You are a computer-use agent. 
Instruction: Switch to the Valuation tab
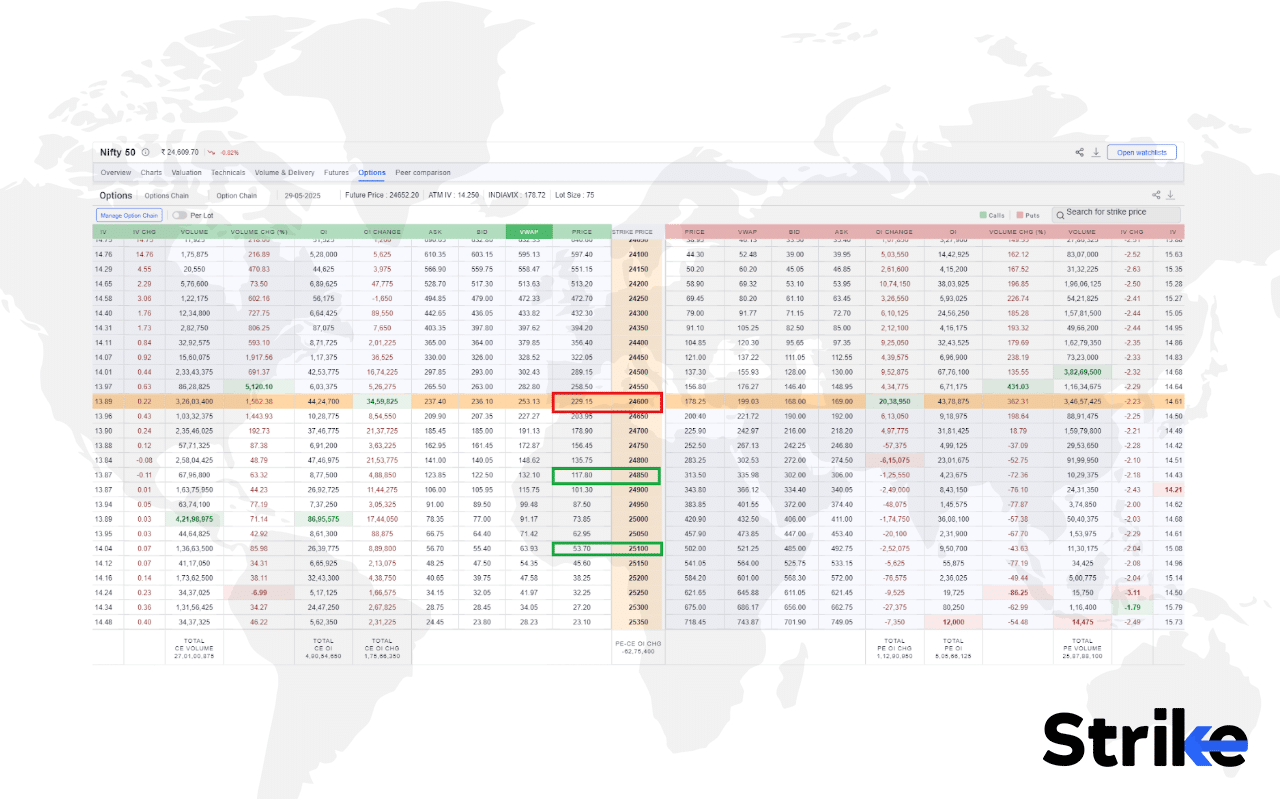(187, 173)
